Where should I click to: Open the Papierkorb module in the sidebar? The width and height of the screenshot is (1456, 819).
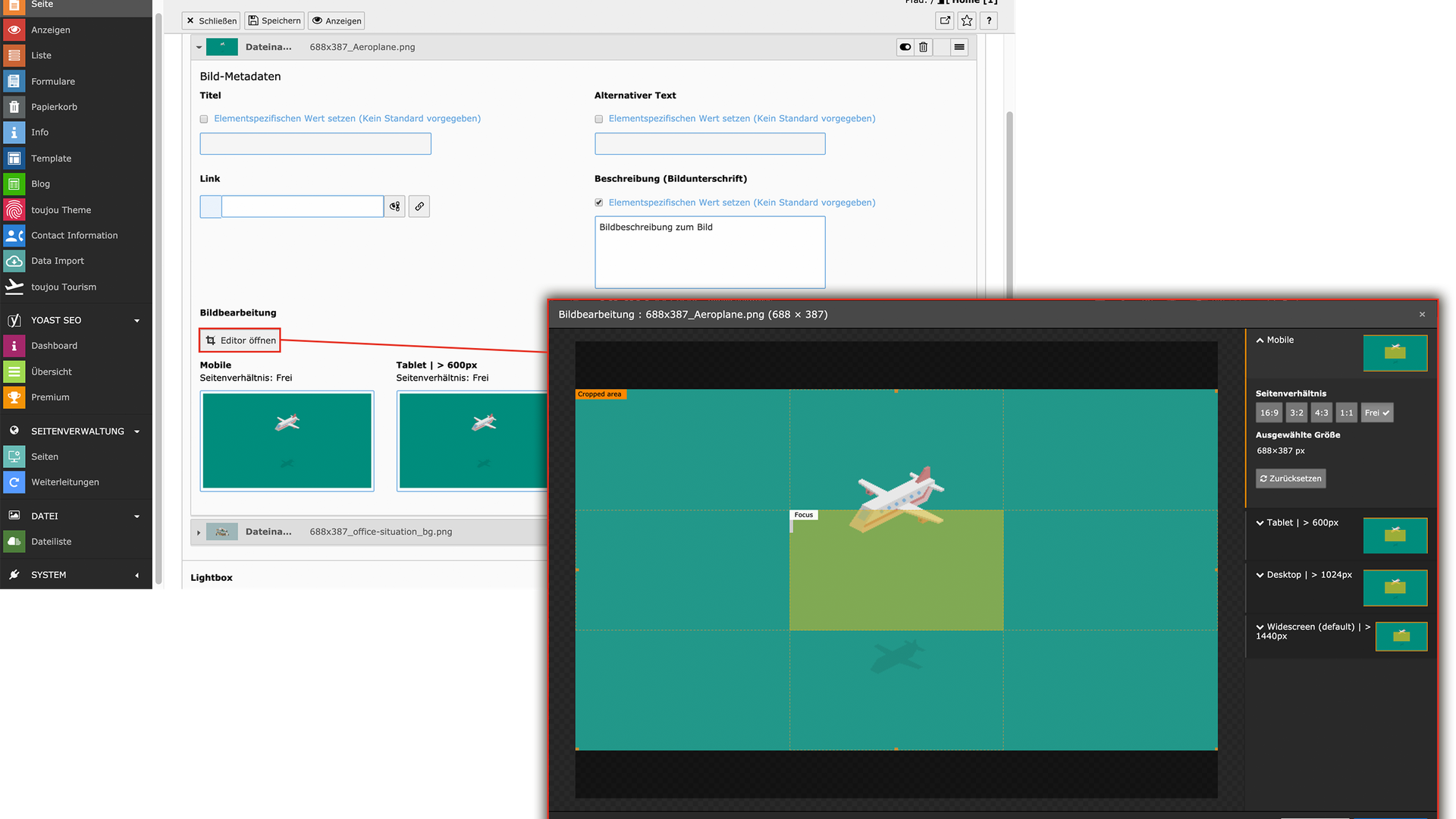54,107
